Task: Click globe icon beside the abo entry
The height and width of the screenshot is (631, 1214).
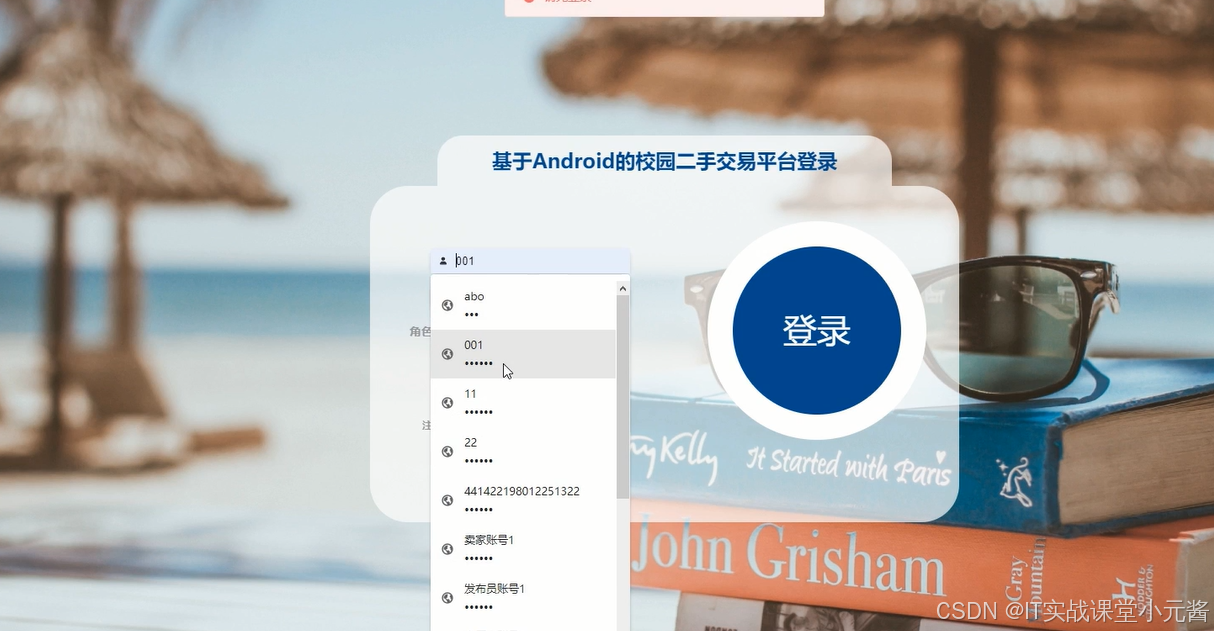Action: pyautogui.click(x=447, y=305)
